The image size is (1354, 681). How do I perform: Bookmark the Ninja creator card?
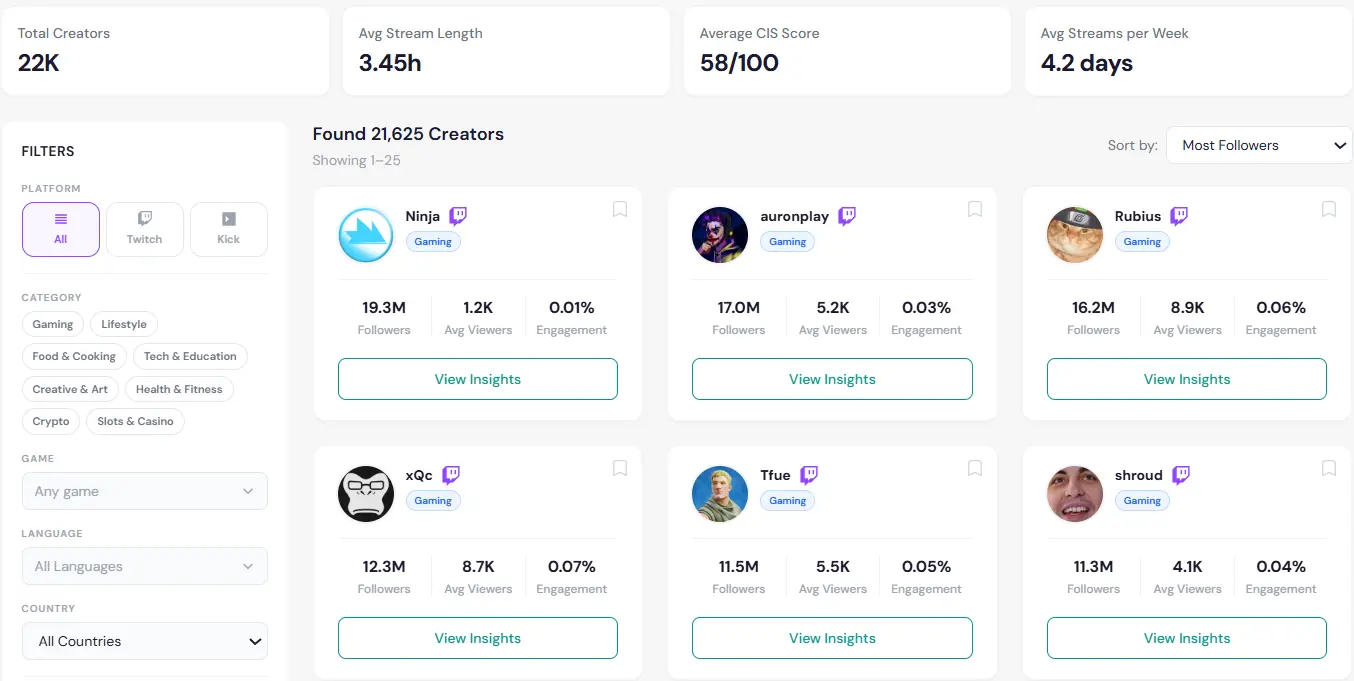coord(619,209)
